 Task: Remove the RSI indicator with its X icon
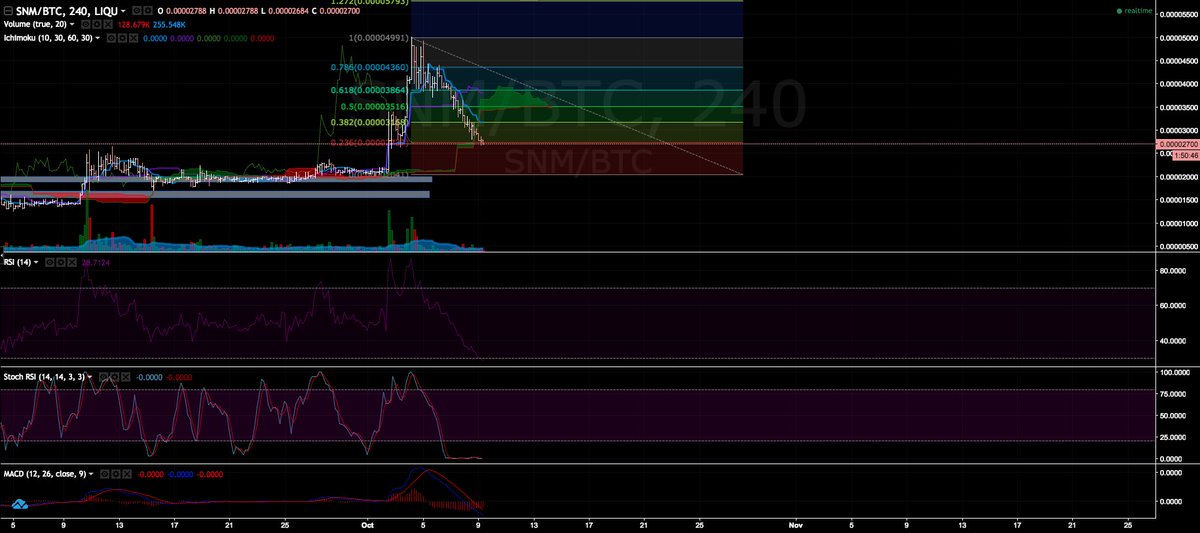point(72,262)
